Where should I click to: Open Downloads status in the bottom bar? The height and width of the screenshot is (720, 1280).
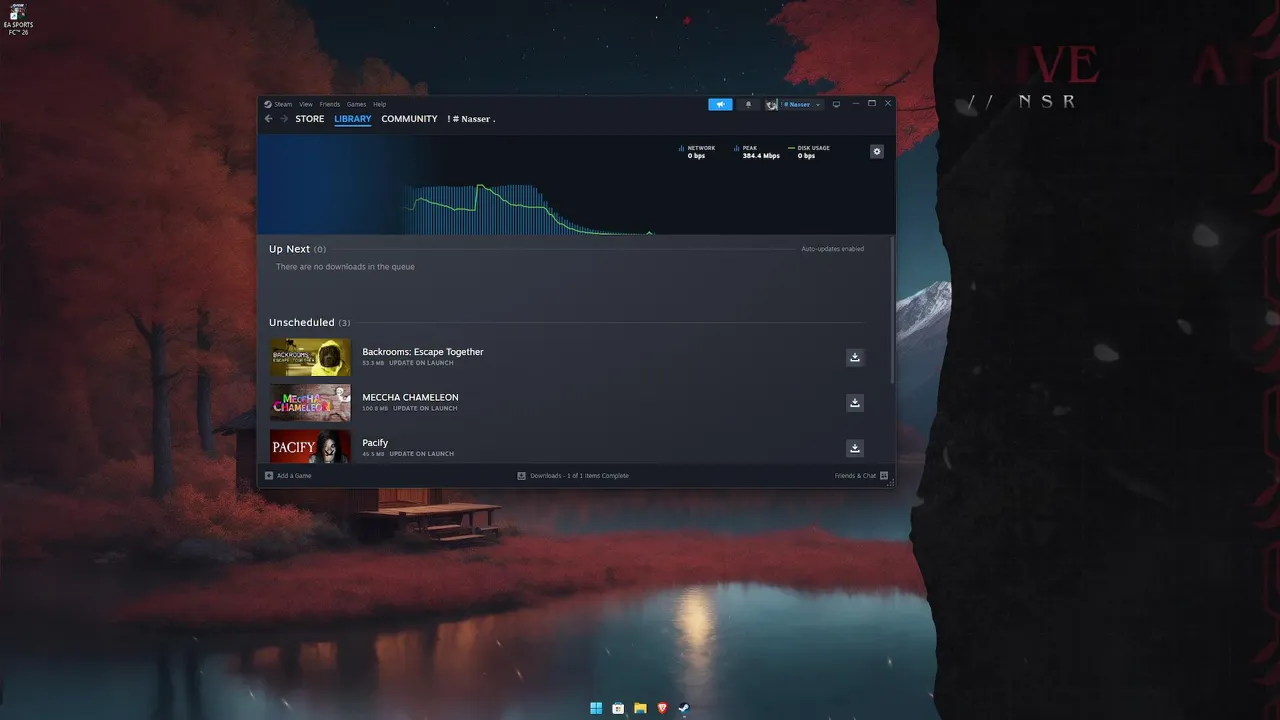click(573, 476)
